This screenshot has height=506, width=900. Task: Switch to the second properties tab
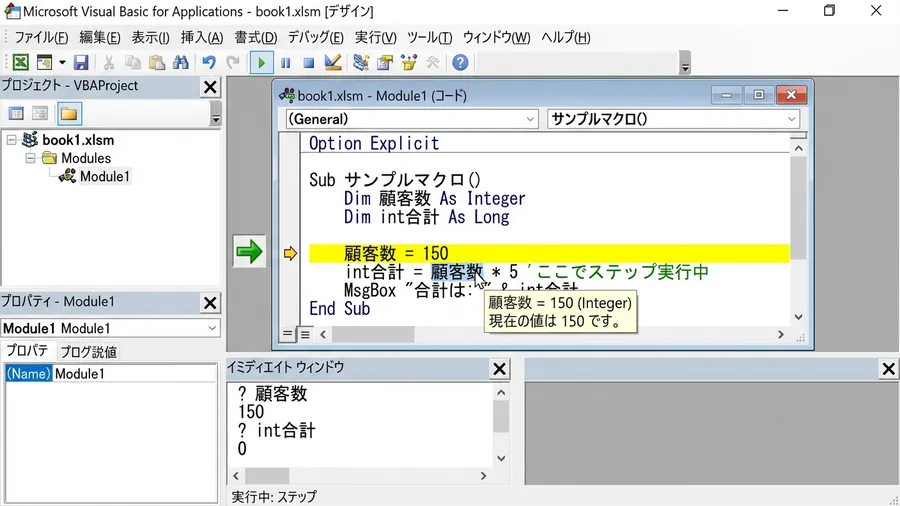88,352
